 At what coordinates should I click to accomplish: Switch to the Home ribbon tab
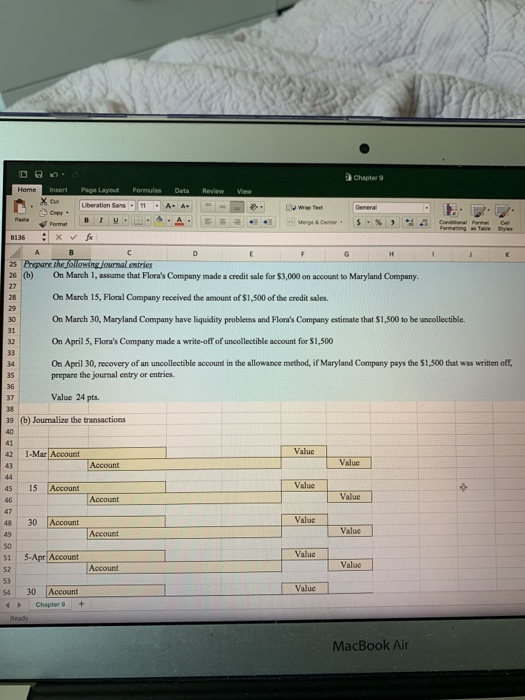pos(27,189)
